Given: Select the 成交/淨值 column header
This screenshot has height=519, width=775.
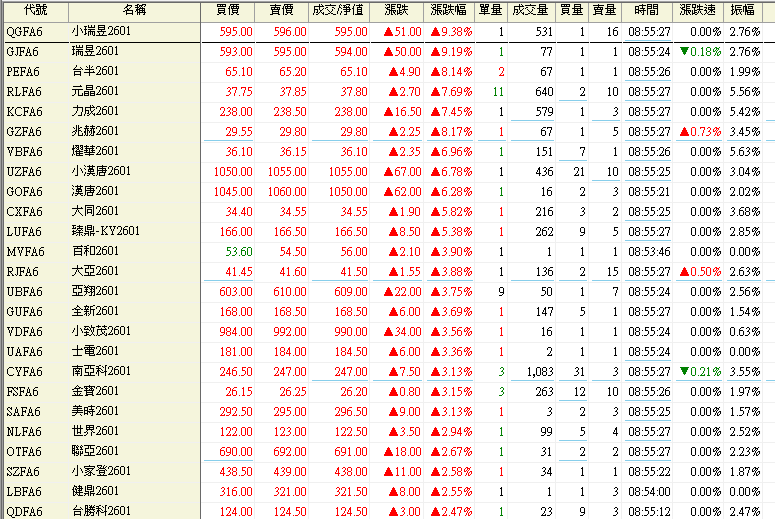Looking at the screenshot, I should (x=339, y=10).
